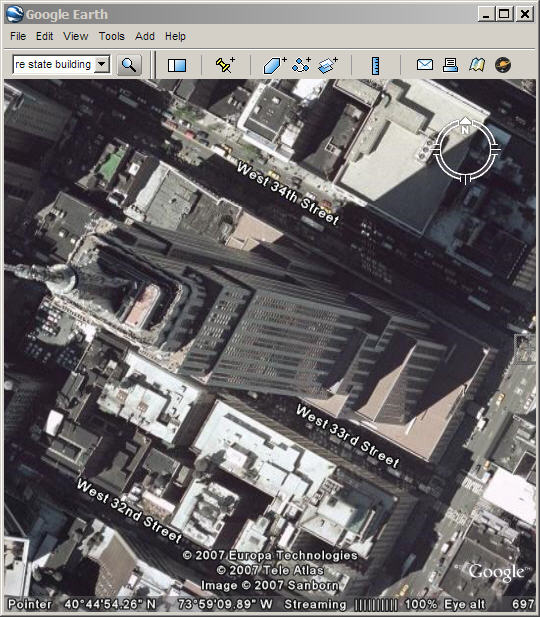Add an image overlay icon
540x617 pixels.
click(327, 65)
